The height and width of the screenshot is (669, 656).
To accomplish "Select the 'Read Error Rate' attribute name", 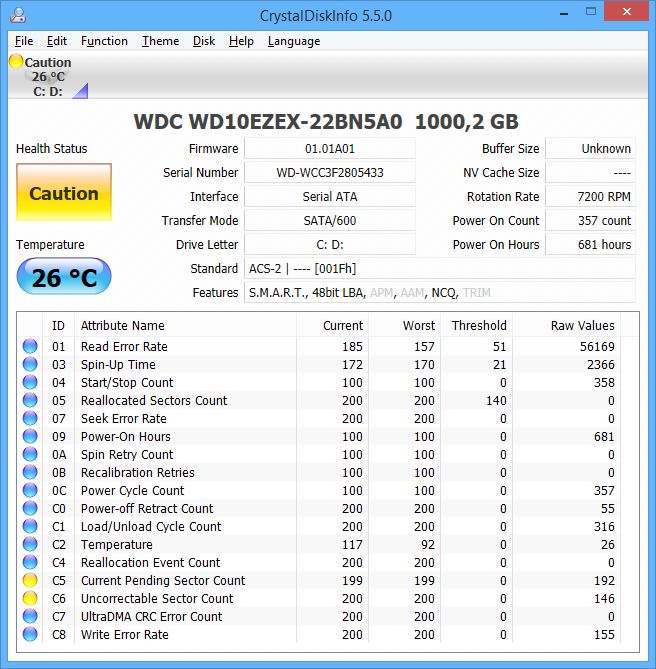I will point(124,346).
